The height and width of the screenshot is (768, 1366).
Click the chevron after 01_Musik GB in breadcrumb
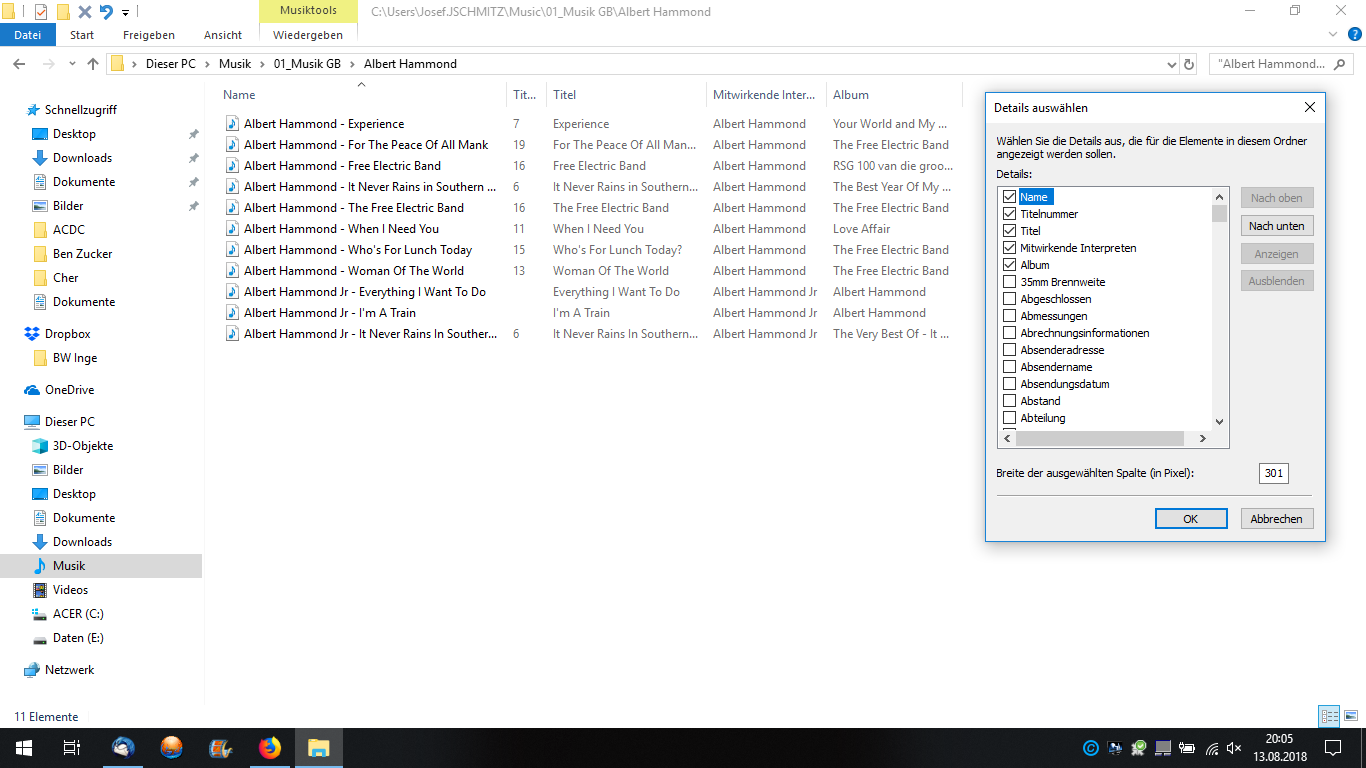352,64
